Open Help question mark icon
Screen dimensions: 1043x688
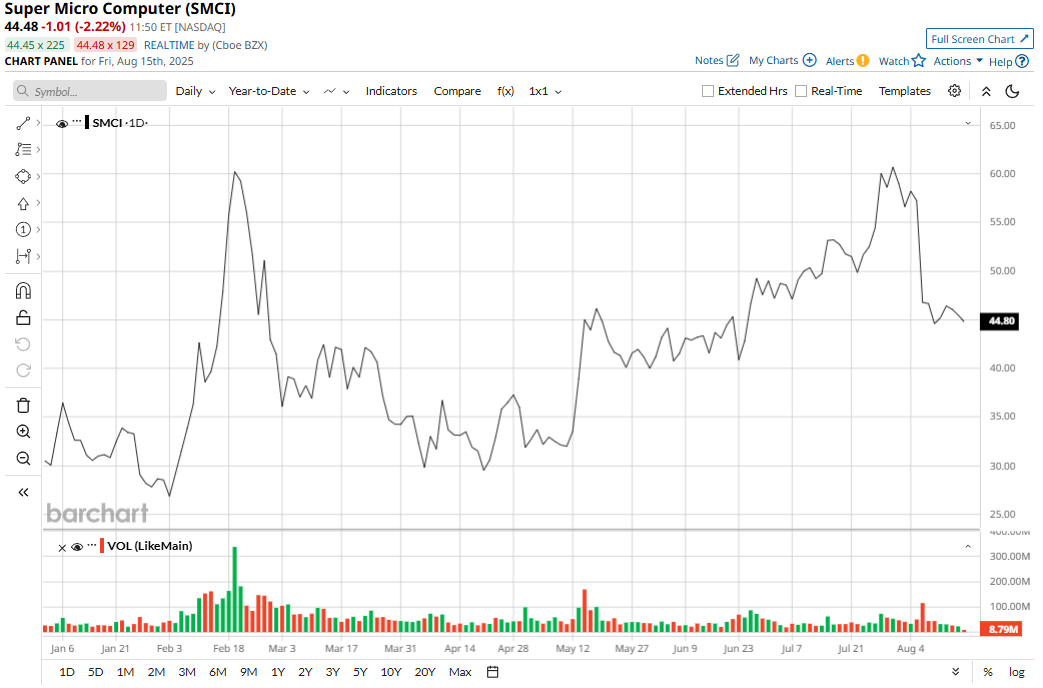pyautogui.click(x=1022, y=61)
